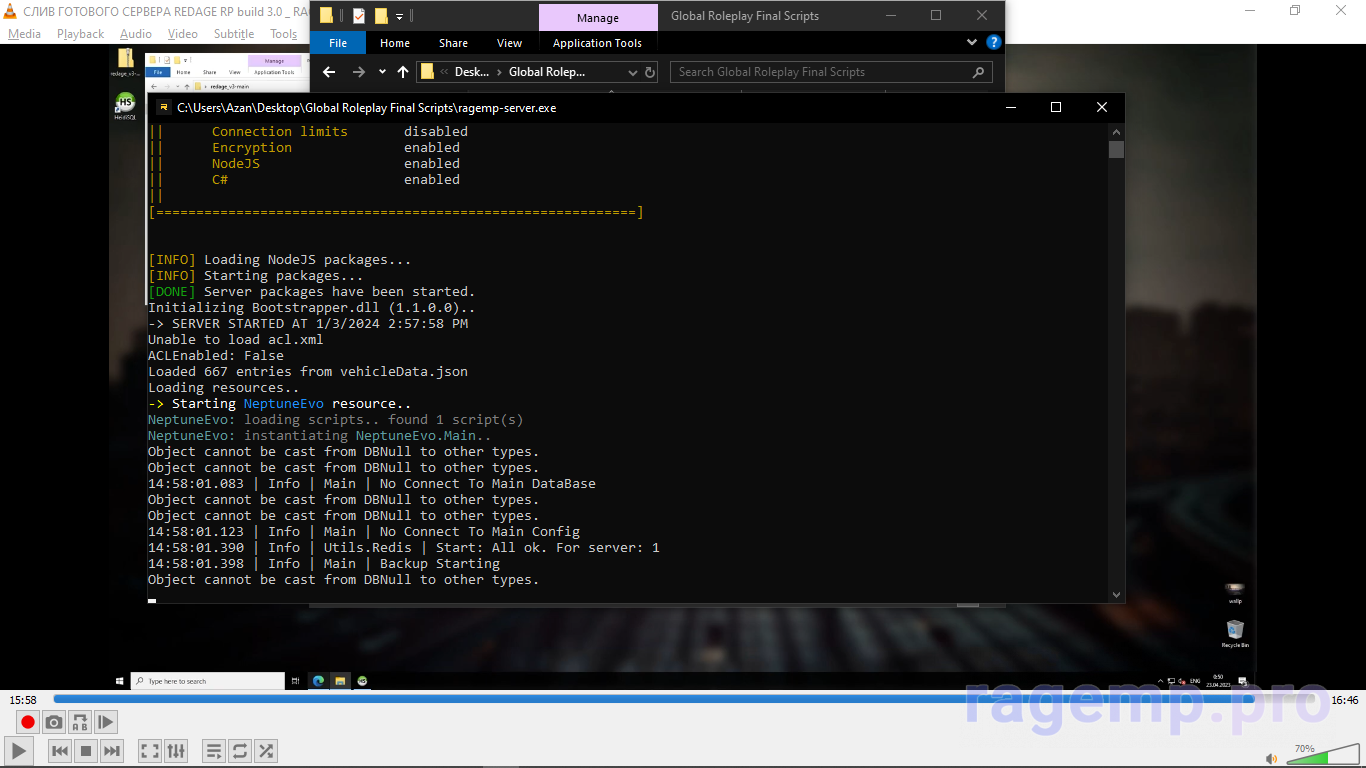Skip to previous media in VLC
Image resolution: width=1366 pixels, height=768 pixels.
coord(60,751)
